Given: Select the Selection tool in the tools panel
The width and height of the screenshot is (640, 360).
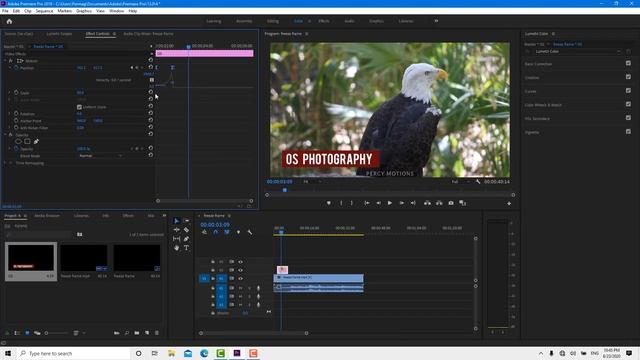Looking at the screenshot, I should click(176, 221).
